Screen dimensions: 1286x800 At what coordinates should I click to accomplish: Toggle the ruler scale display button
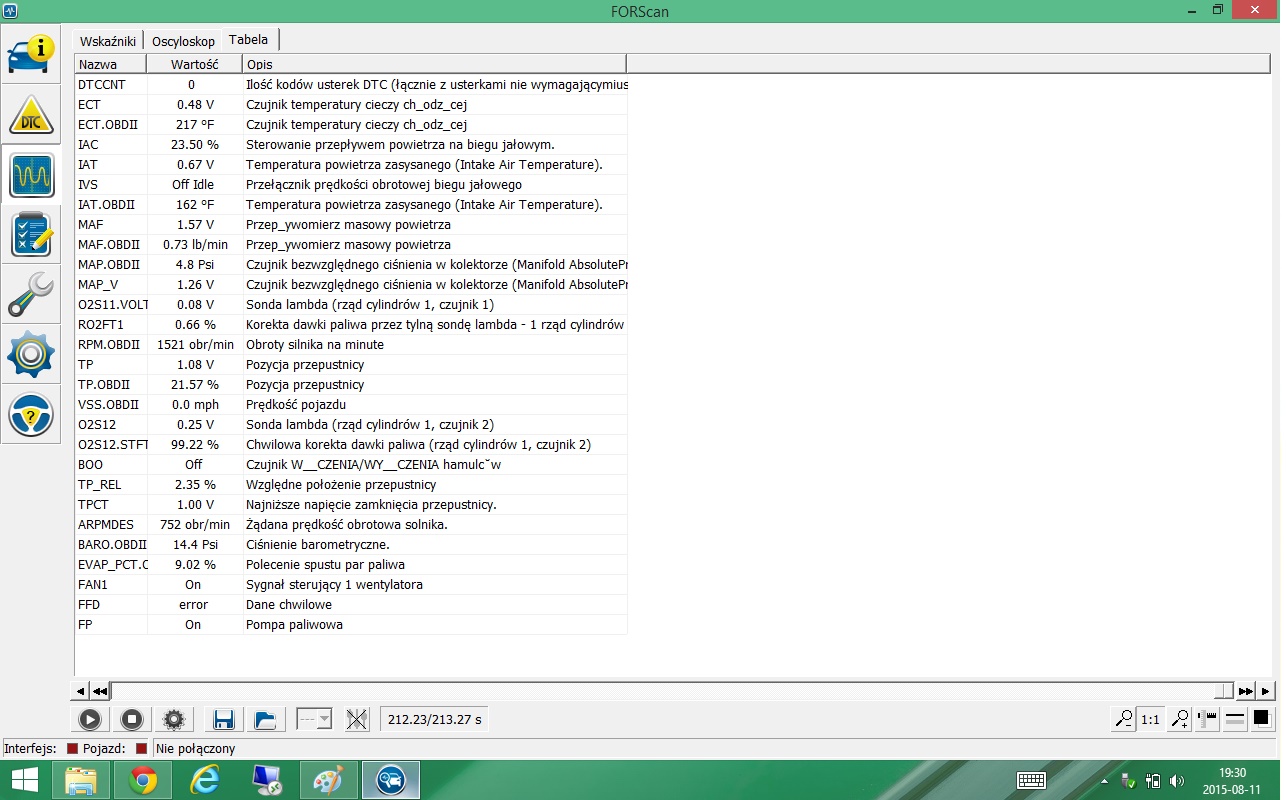[x=1207, y=719]
